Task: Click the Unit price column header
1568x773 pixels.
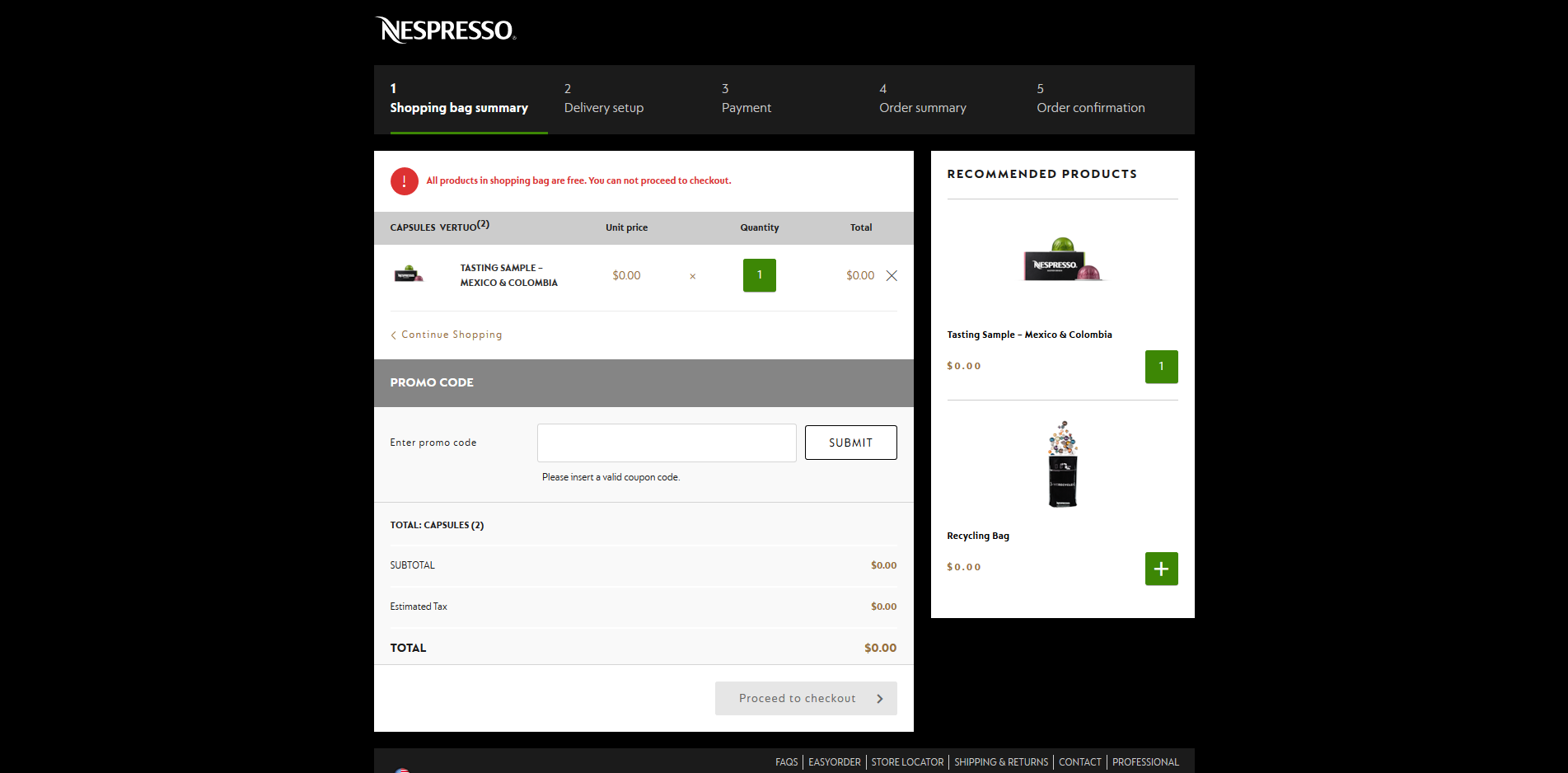Action: pyautogui.click(x=626, y=227)
